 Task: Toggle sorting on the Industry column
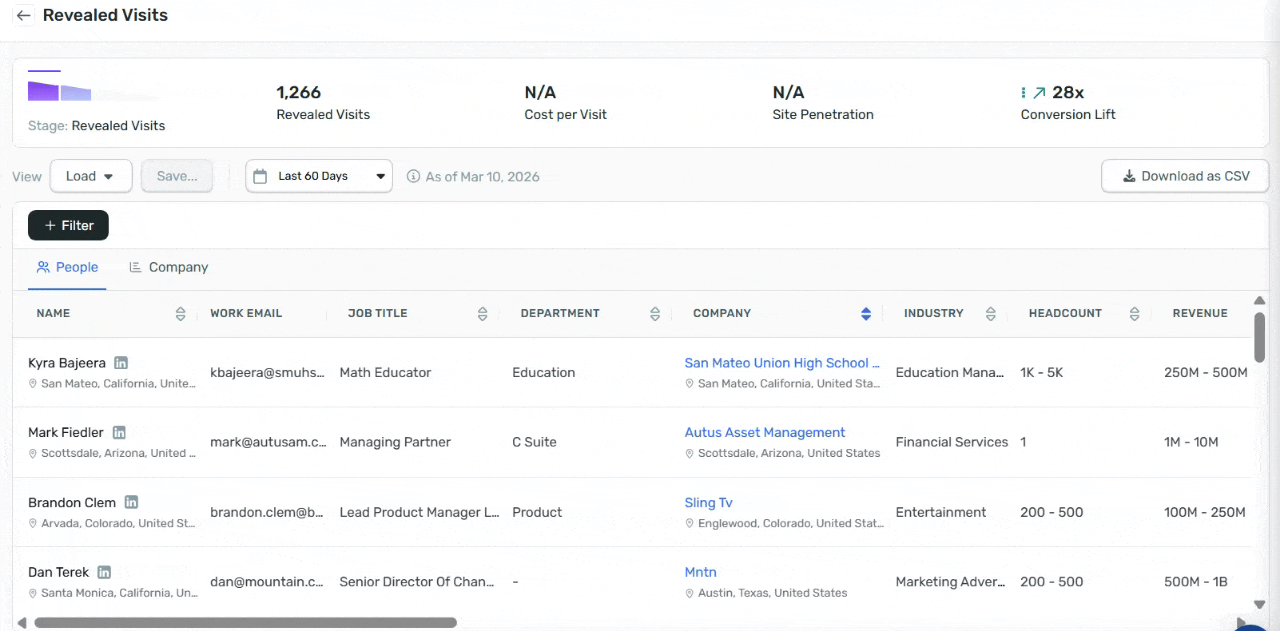point(990,314)
